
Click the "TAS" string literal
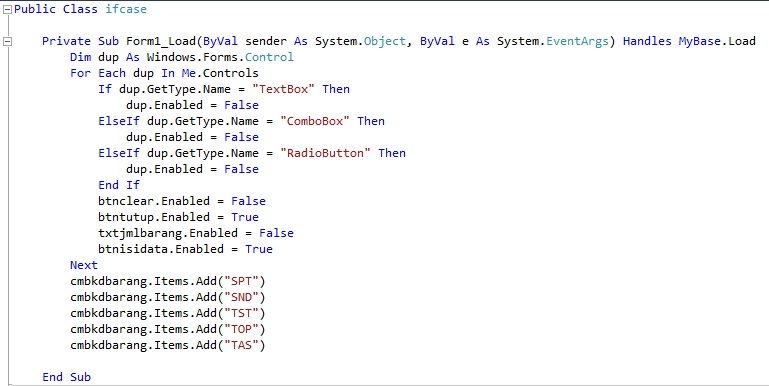pyautogui.click(x=241, y=345)
